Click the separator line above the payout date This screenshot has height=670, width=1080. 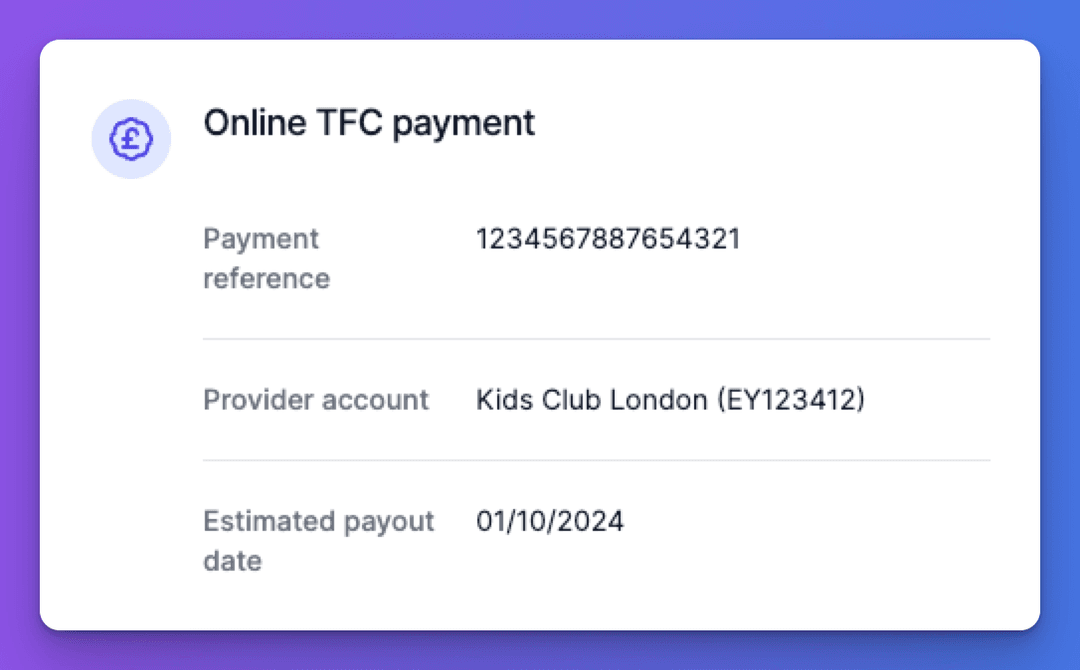[596, 460]
